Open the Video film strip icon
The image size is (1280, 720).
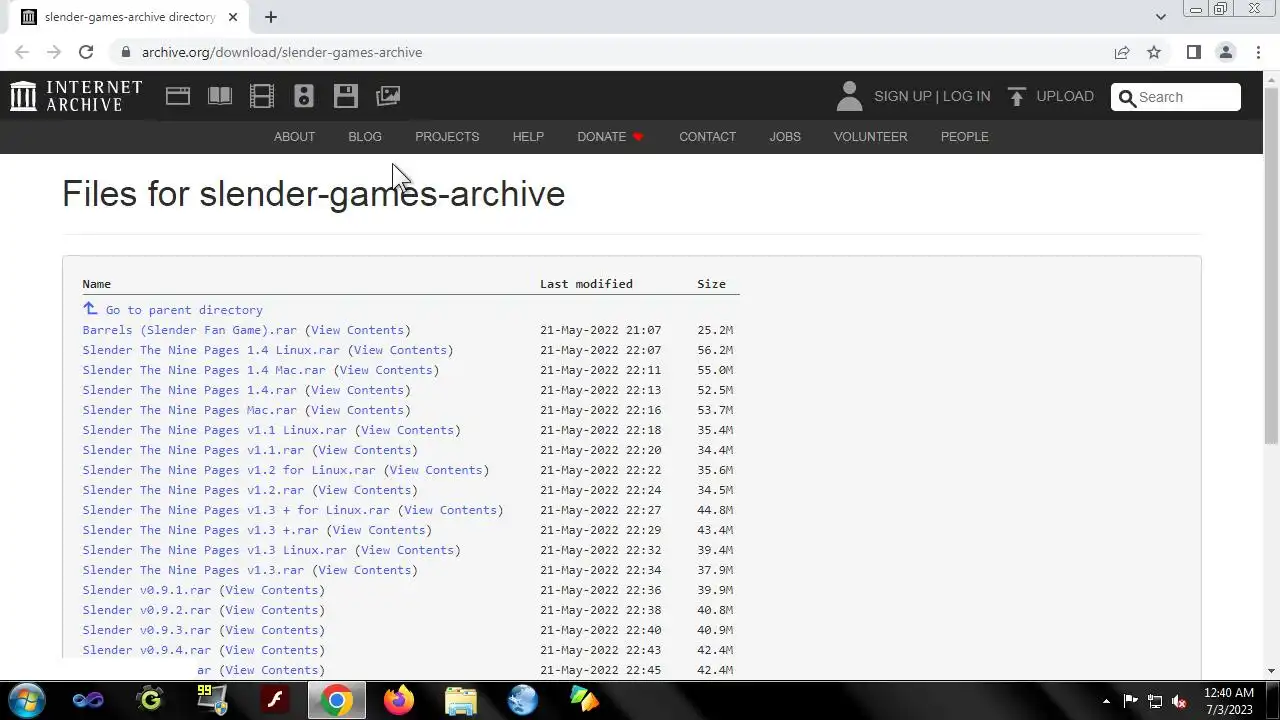262,96
